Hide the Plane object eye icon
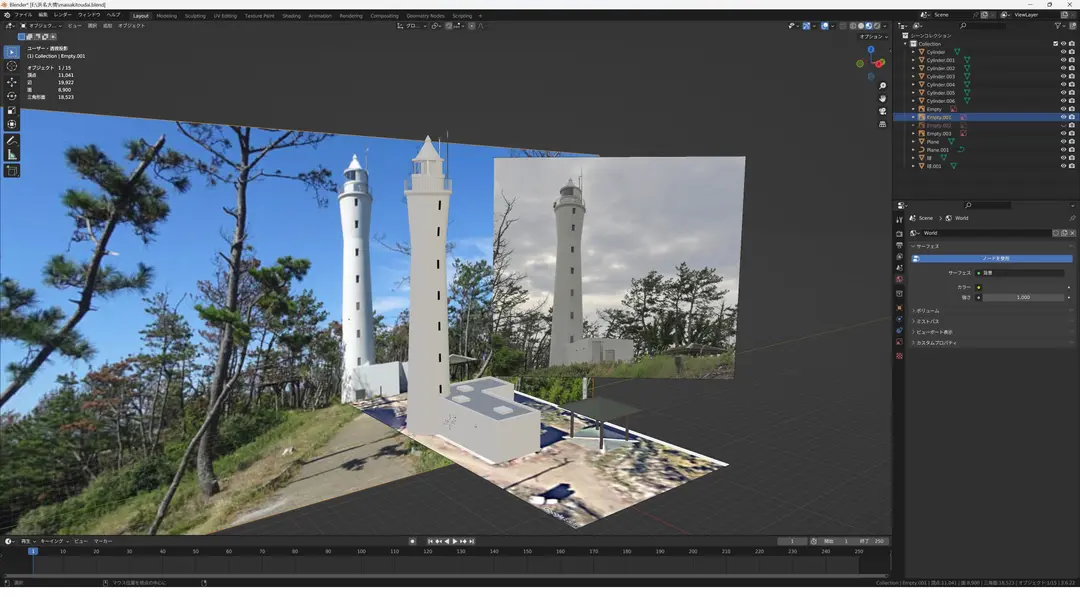 point(1063,142)
